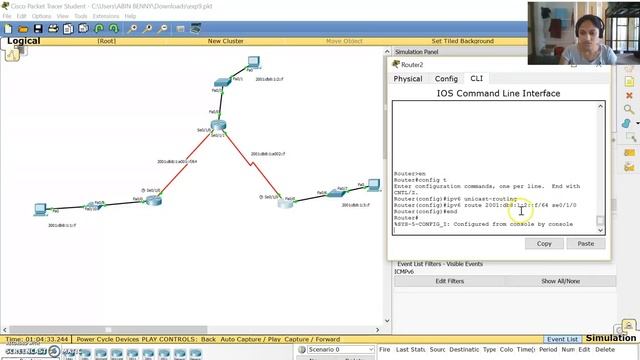
Task: Click the [Root] label in yellow bar
Action: click(x=107, y=41)
